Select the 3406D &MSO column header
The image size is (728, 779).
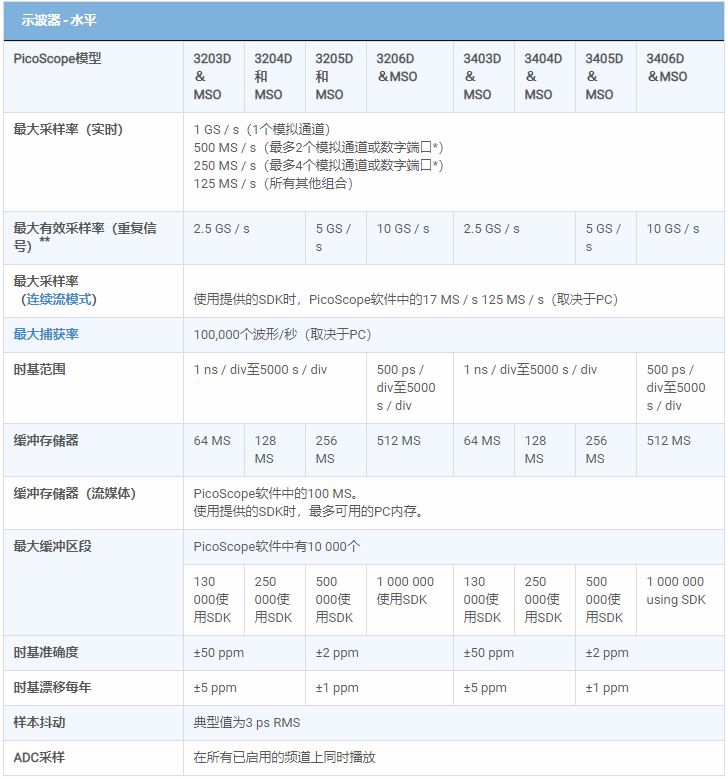click(666, 68)
